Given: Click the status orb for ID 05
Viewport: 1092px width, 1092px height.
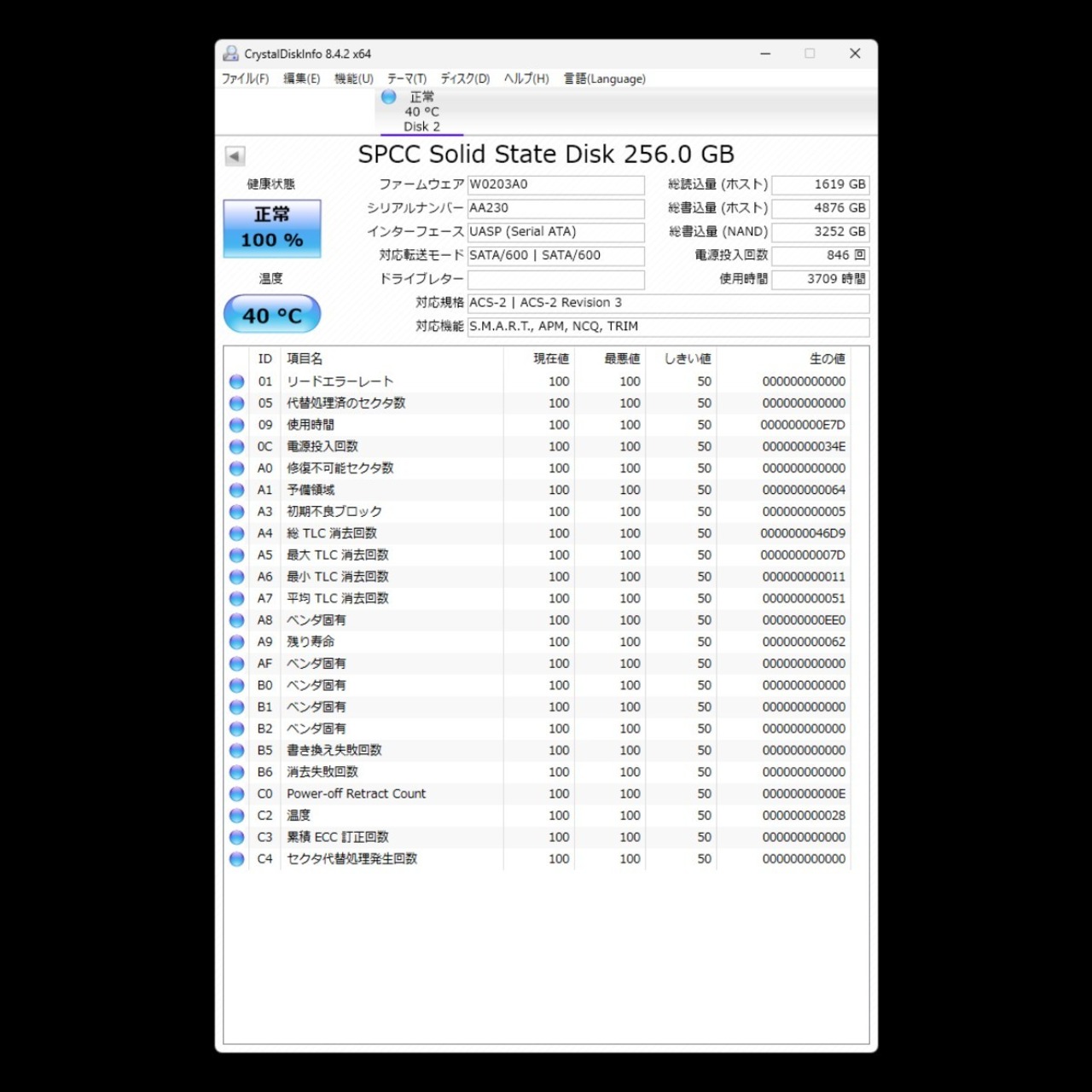Looking at the screenshot, I should 237,404.
